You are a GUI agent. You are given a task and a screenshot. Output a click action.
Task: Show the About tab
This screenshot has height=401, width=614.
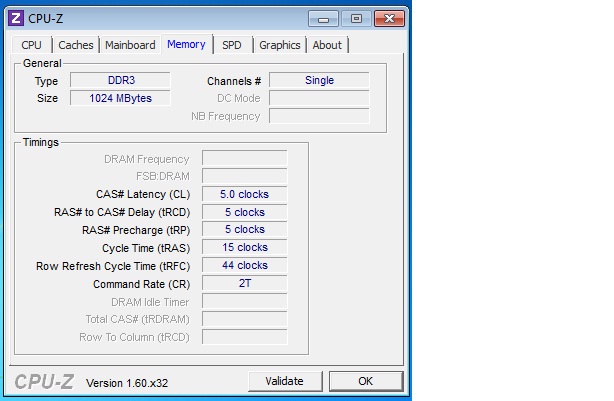pos(327,45)
